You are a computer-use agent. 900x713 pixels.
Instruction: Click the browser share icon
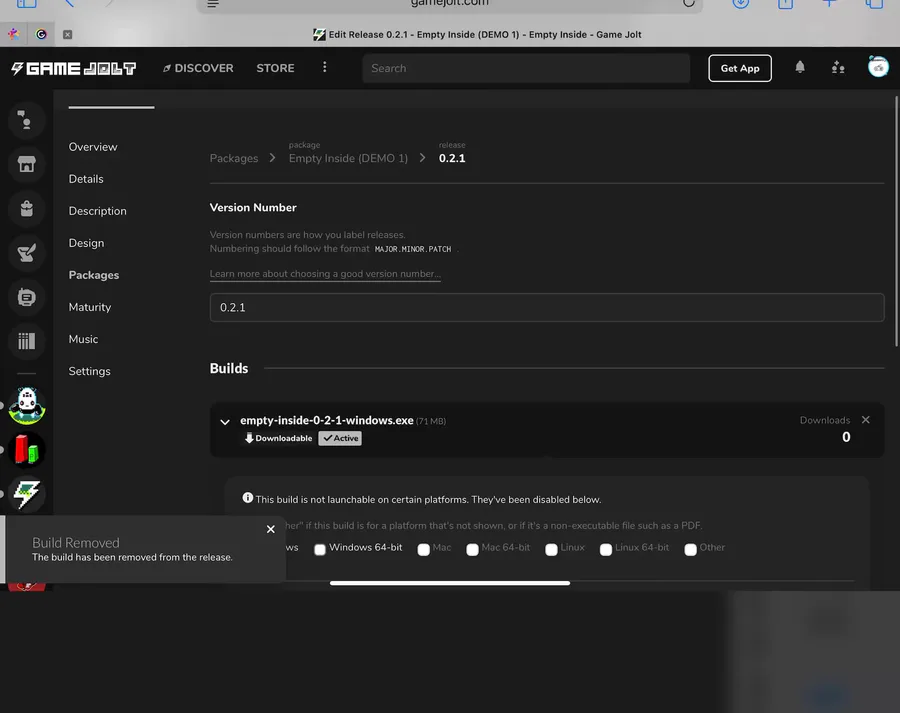point(785,3)
